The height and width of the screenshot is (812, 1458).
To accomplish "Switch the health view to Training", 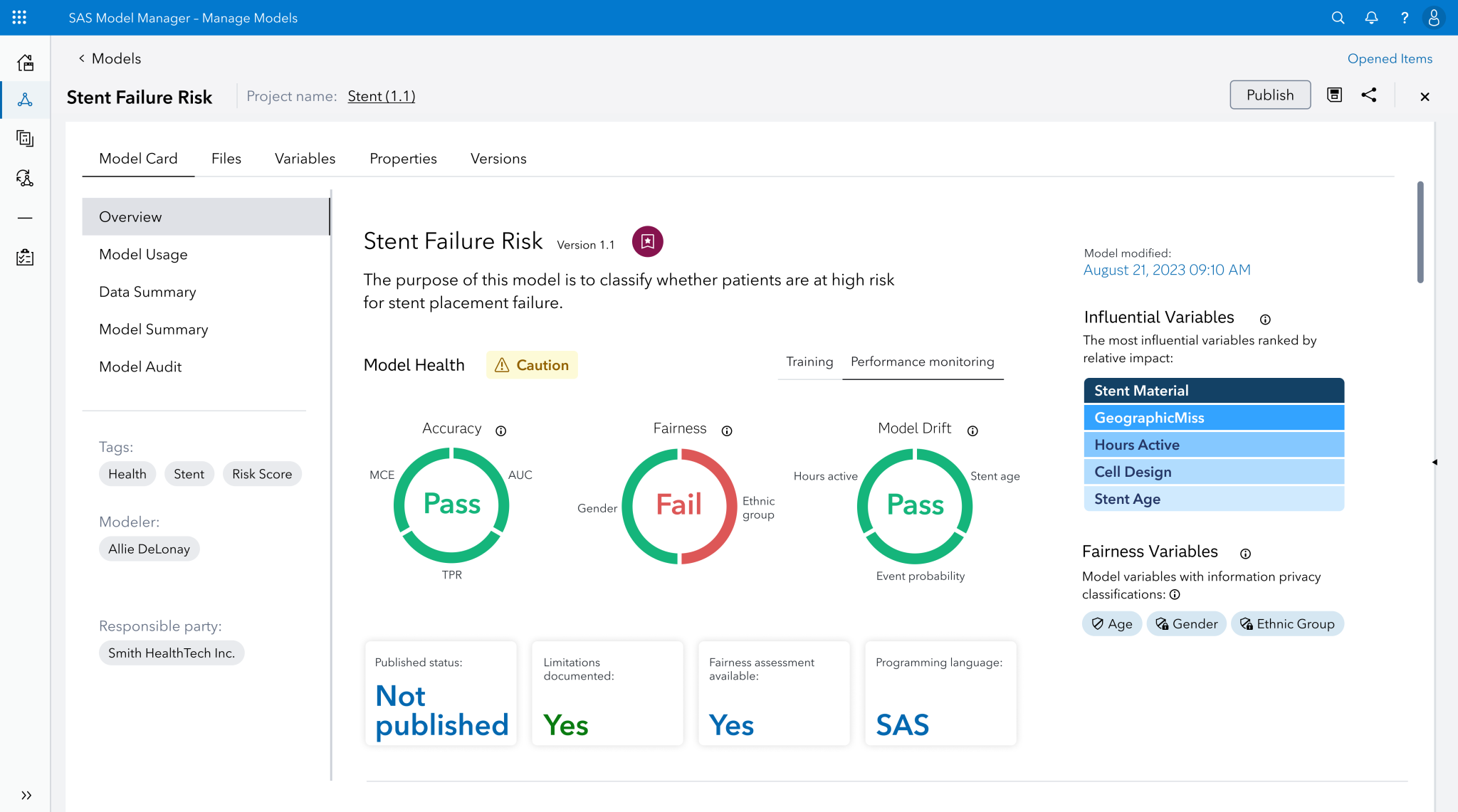I will coord(809,362).
